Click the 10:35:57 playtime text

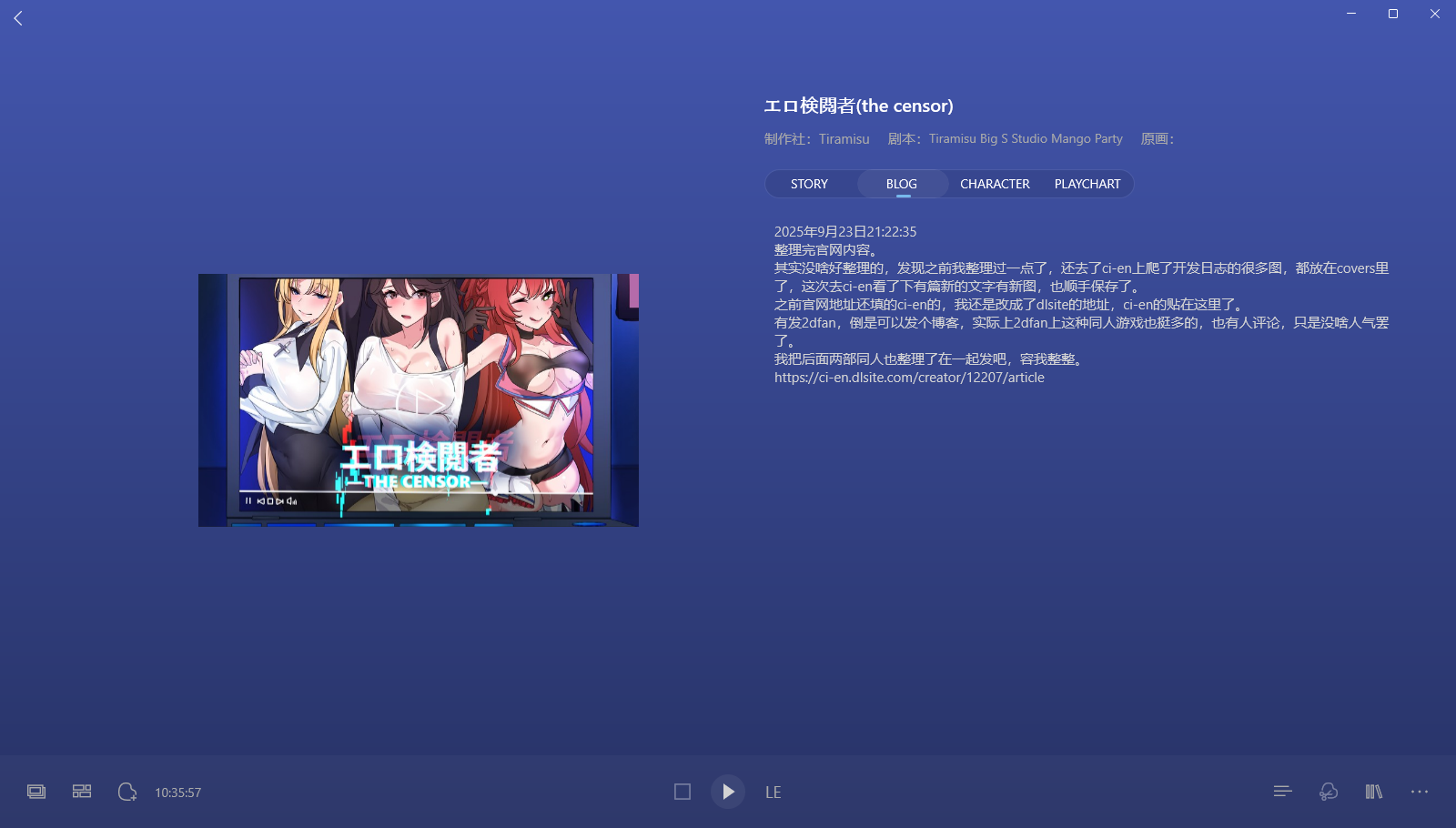pyautogui.click(x=178, y=793)
